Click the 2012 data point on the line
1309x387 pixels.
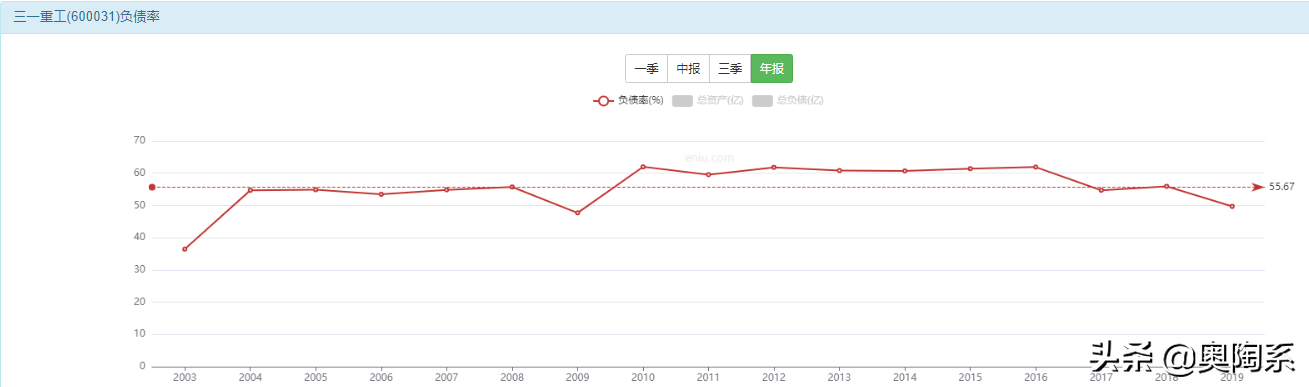click(773, 167)
